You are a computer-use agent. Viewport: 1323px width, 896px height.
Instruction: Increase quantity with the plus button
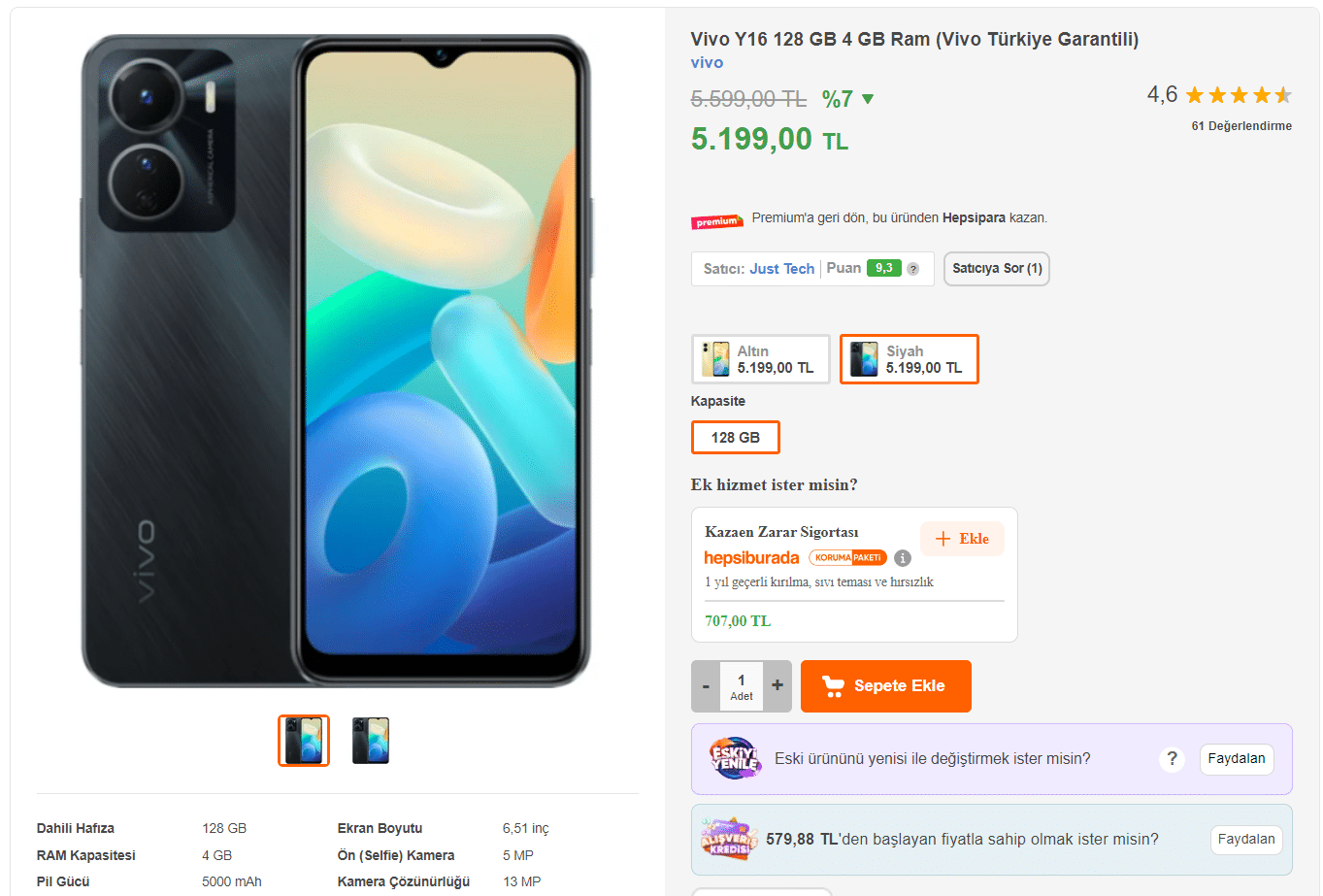(x=777, y=686)
